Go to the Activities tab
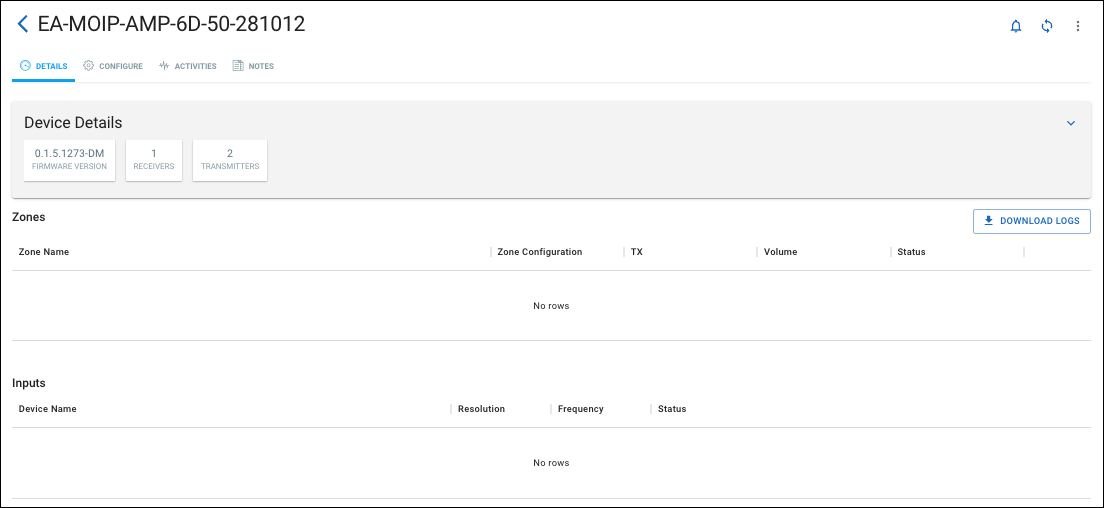 [x=188, y=66]
